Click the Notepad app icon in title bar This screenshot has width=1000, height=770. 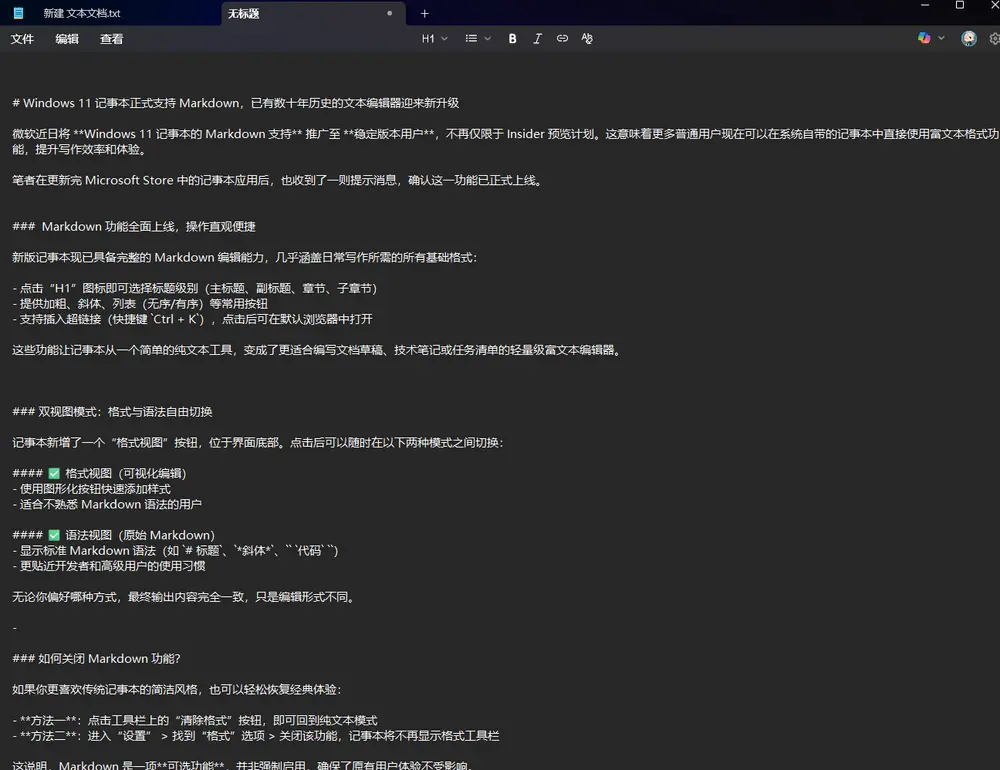click(18, 13)
